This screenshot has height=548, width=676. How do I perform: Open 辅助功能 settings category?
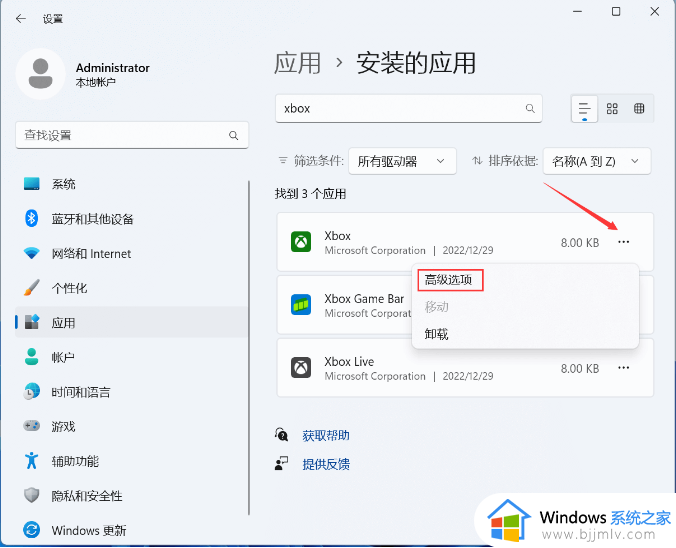[131, 461]
